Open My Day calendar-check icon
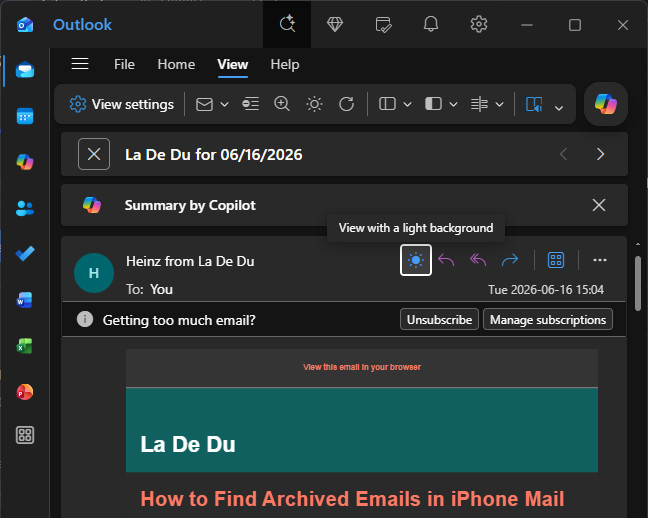648x518 pixels. (383, 24)
